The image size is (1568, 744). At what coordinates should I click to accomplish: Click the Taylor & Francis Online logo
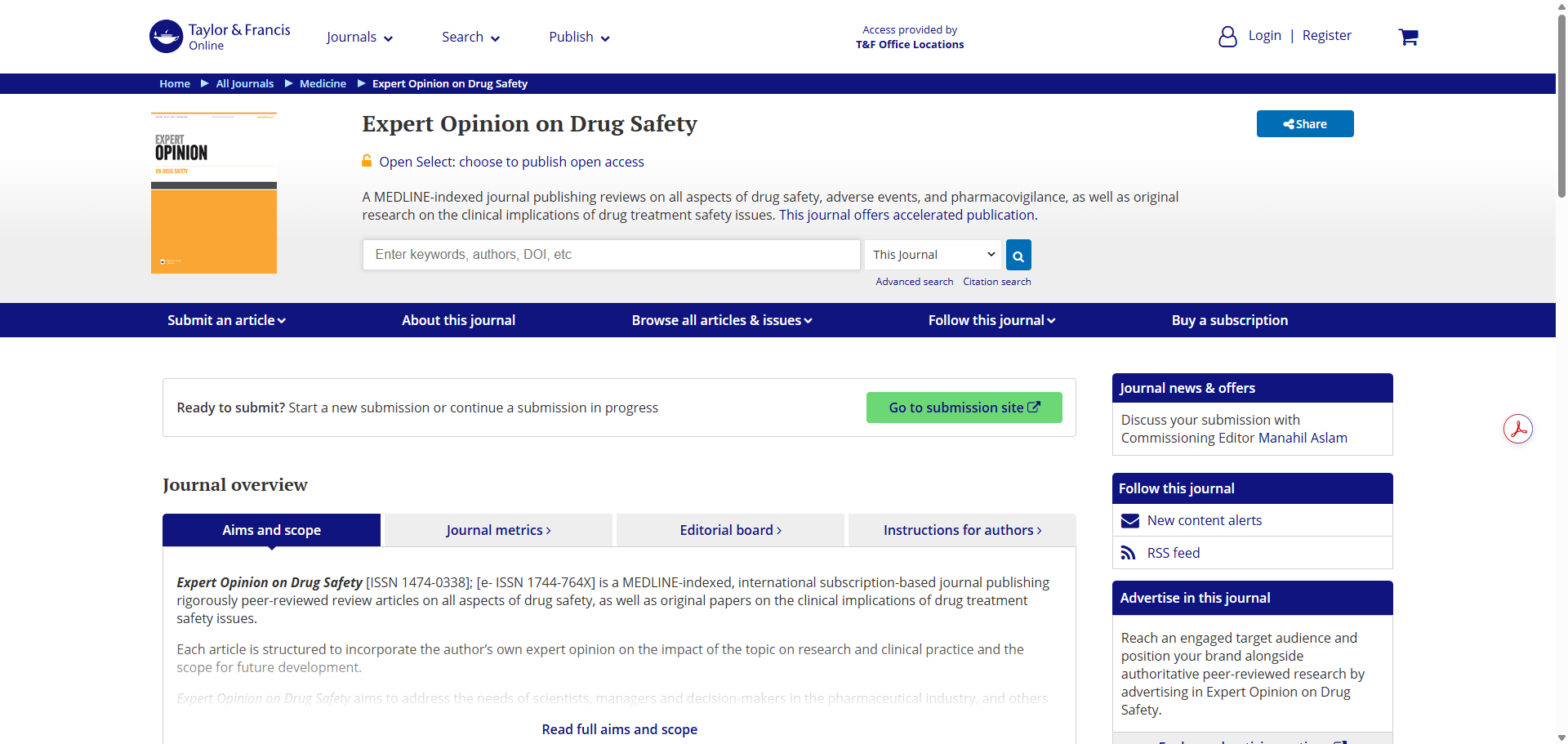(220, 37)
